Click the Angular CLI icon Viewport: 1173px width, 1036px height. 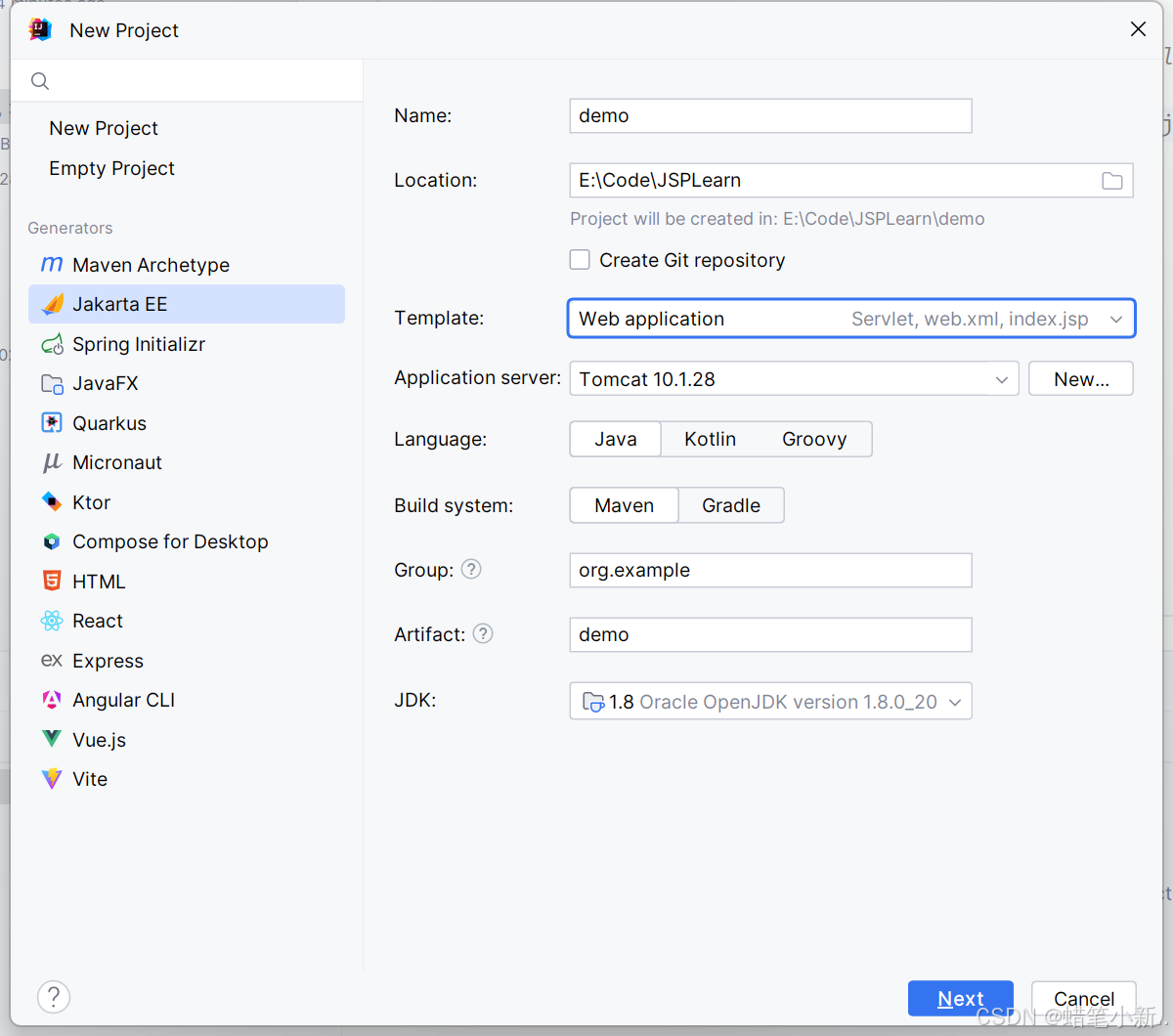click(x=52, y=700)
